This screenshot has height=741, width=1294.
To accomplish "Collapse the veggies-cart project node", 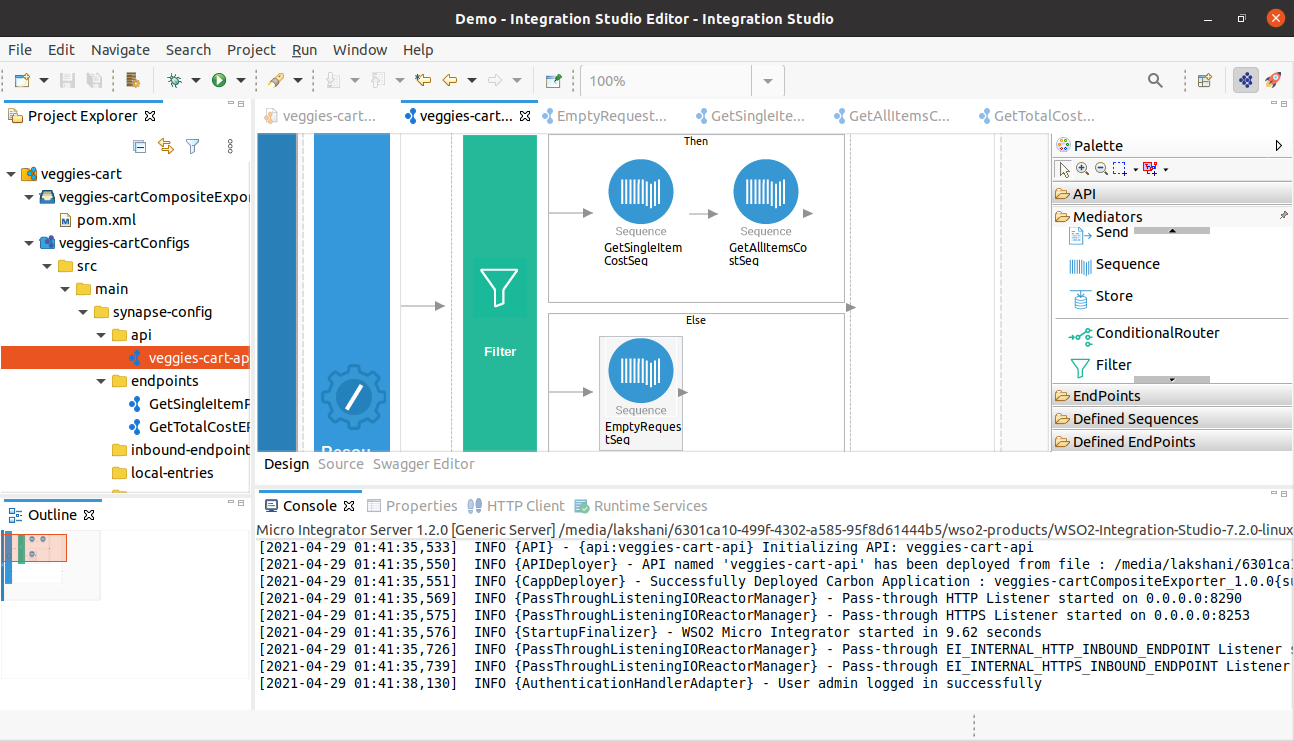I will [10, 174].
